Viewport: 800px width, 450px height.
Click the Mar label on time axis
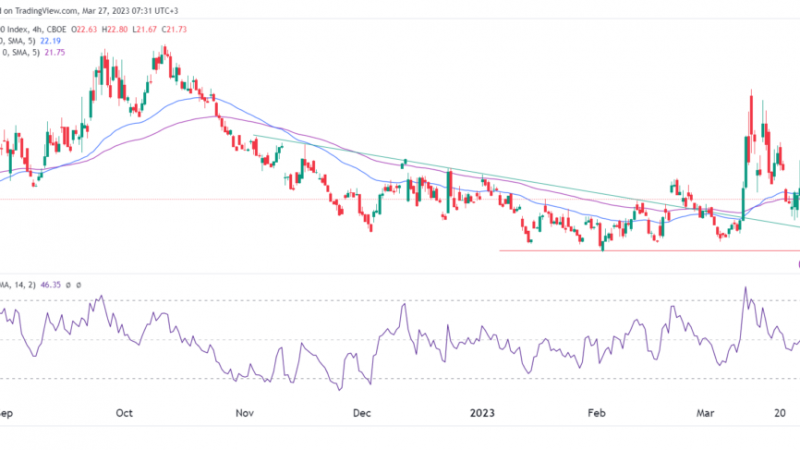click(706, 413)
